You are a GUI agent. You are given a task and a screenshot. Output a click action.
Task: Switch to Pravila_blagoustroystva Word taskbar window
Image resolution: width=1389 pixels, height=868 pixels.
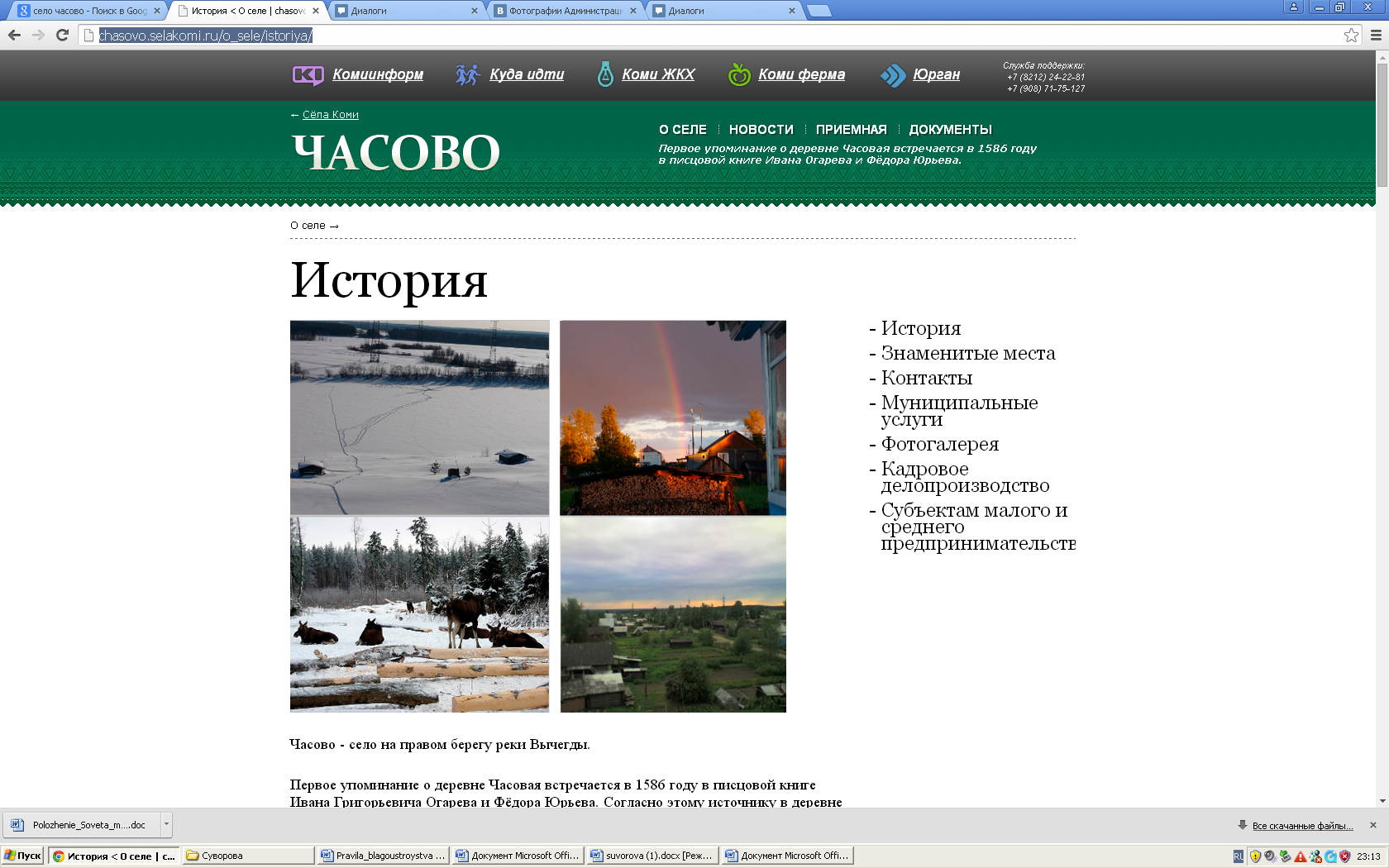coord(384,856)
